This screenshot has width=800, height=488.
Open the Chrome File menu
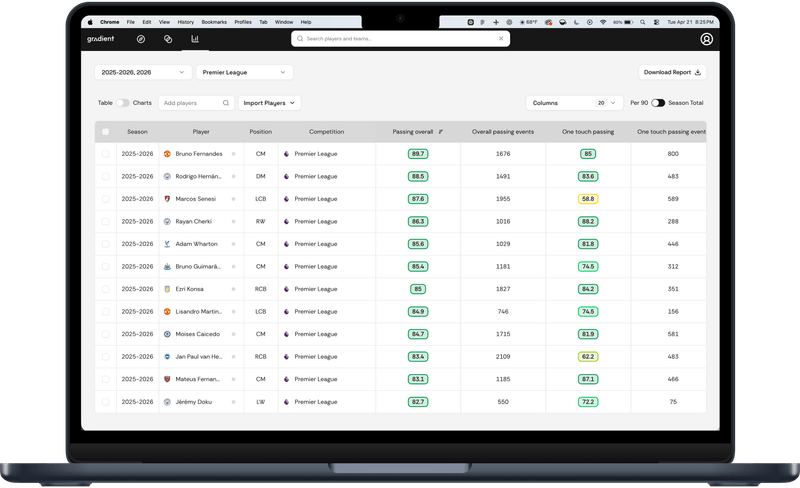[131, 22]
